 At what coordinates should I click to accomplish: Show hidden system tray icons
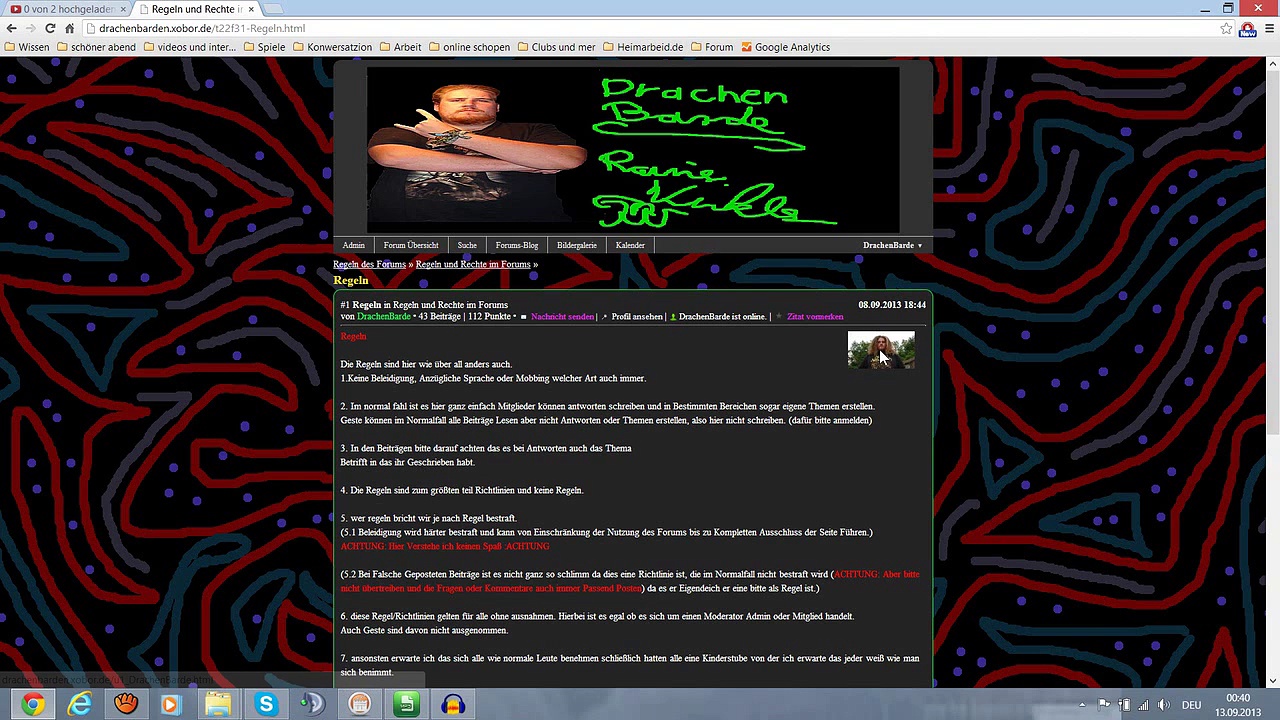point(1082,705)
